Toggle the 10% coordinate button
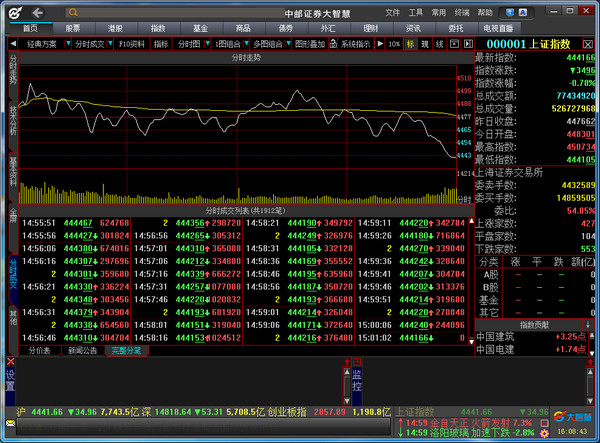 click(x=394, y=44)
